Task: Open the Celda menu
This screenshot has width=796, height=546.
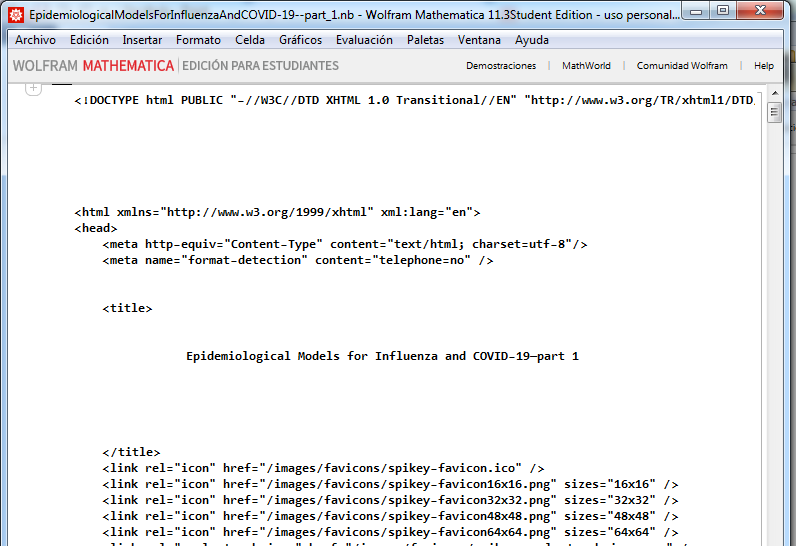Action: (250, 40)
